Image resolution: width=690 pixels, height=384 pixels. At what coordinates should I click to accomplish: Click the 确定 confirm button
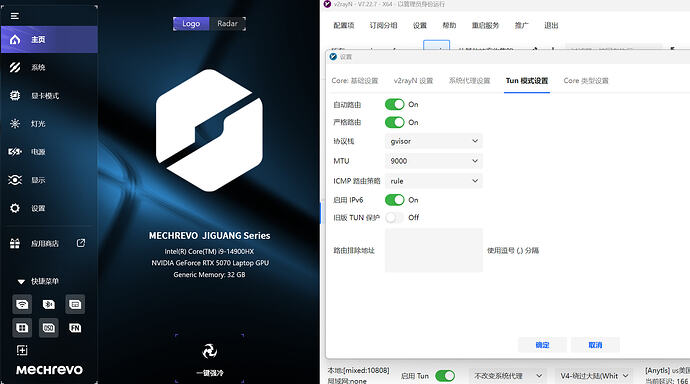tap(542, 345)
